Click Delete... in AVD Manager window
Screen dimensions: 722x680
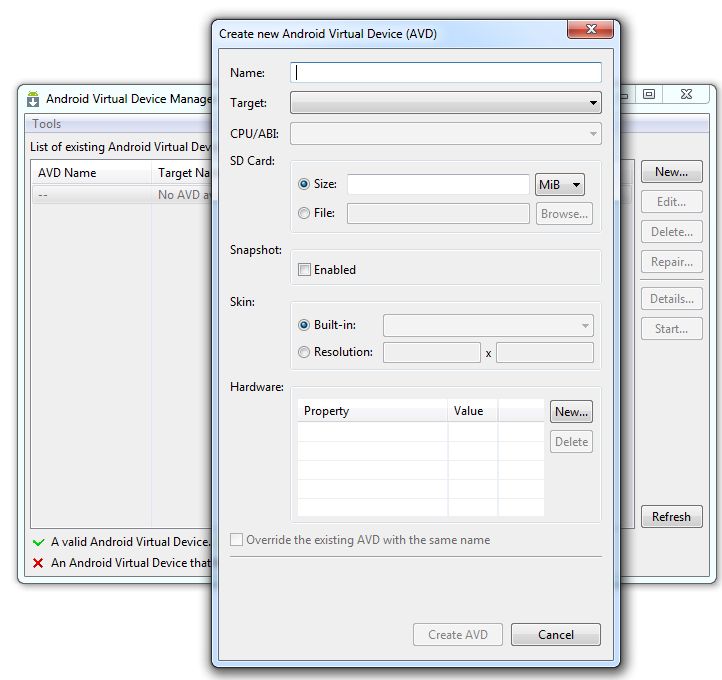[671, 232]
